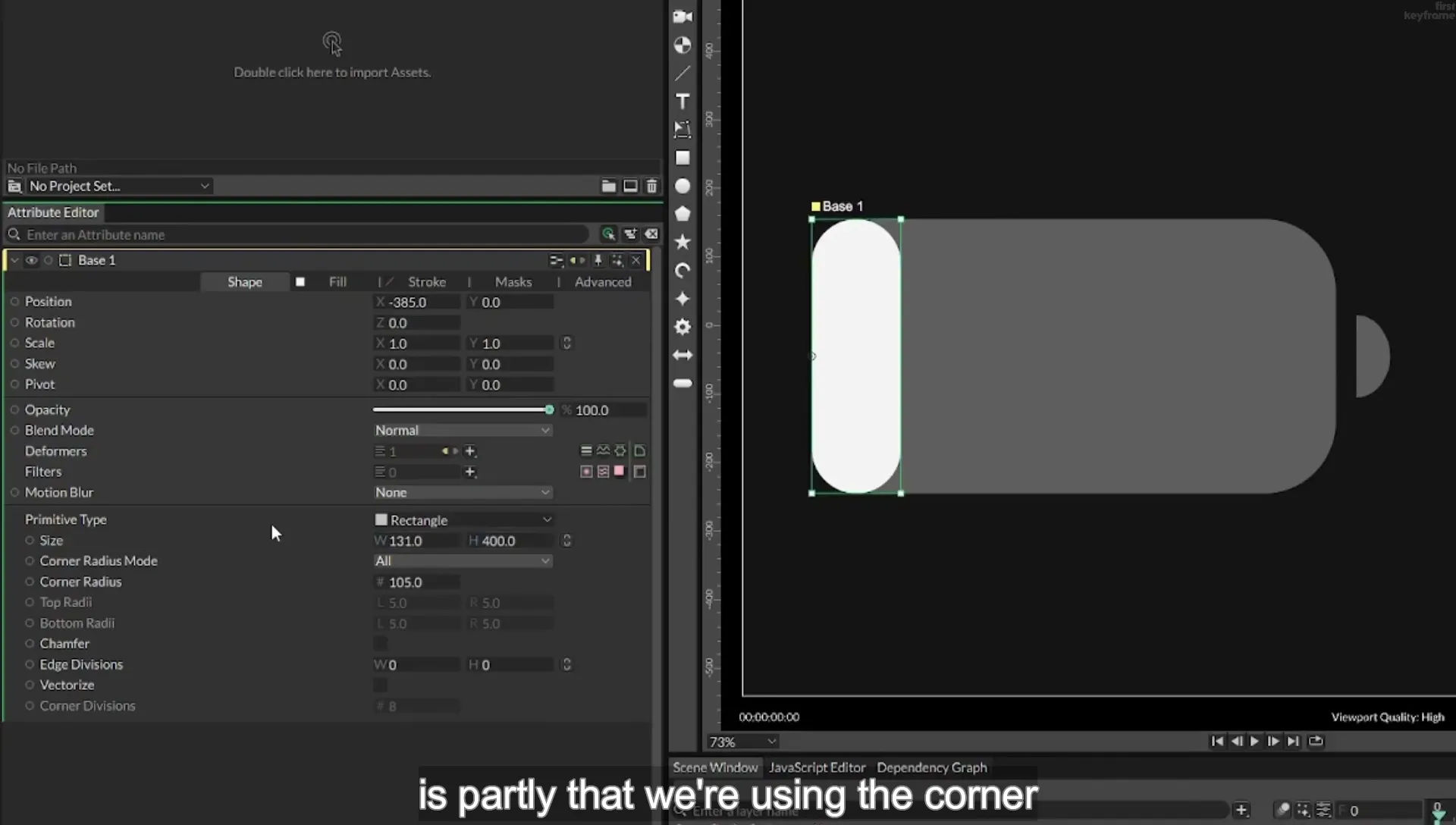Open viewport zoom 73% dropdown
This screenshot has width=1456, height=825.
[742, 742]
